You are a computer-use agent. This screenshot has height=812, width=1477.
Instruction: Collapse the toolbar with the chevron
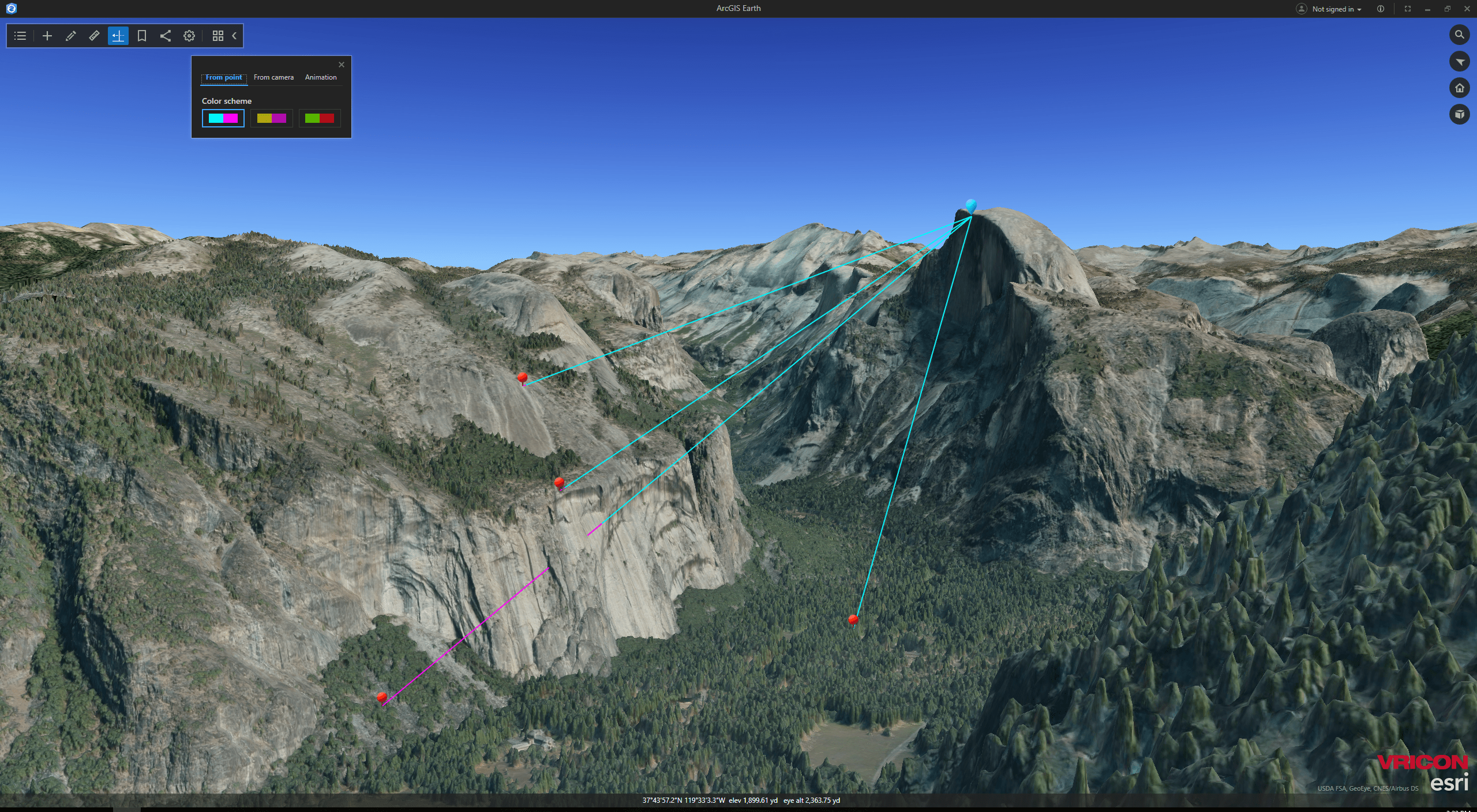point(234,36)
